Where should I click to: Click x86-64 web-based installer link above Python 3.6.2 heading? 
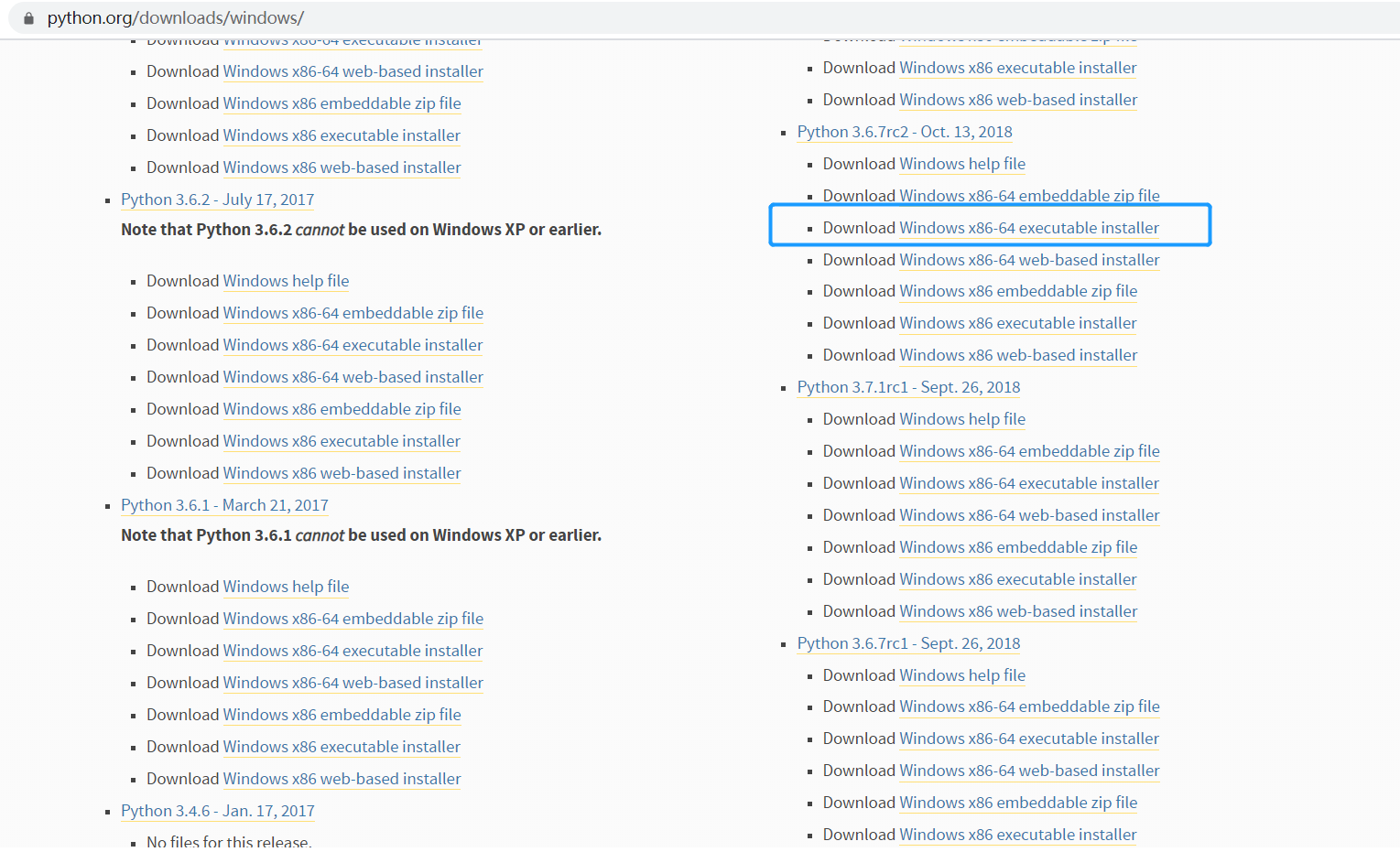click(x=353, y=71)
